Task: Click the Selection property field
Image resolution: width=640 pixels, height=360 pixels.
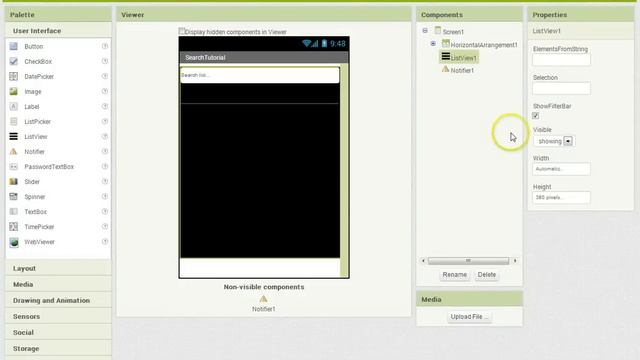Action: pos(561,89)
